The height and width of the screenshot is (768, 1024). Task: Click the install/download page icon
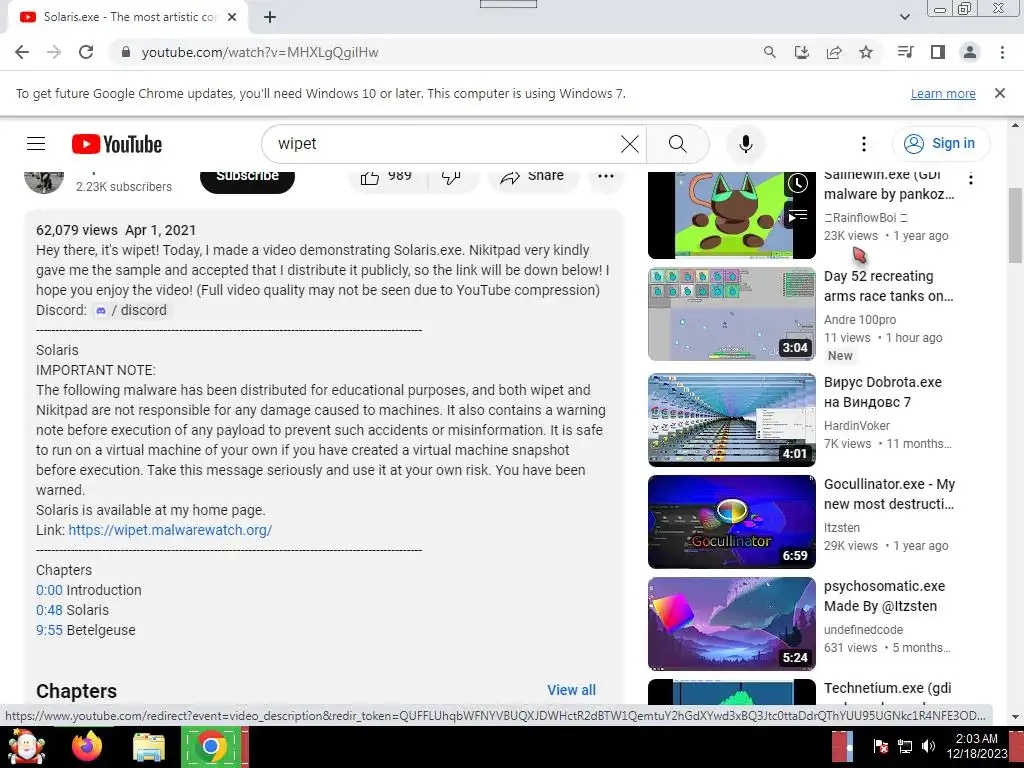coord(801,52)
